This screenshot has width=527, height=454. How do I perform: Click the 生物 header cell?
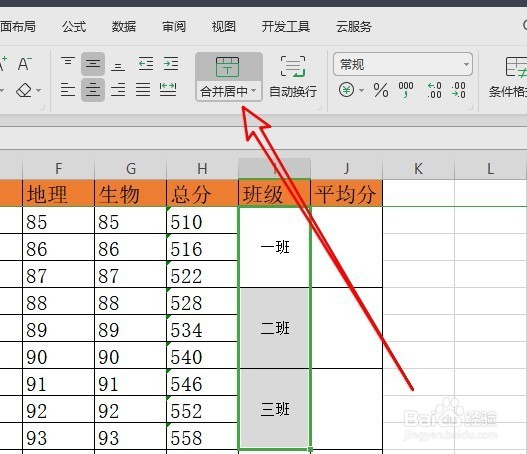(x=130, y=193)
